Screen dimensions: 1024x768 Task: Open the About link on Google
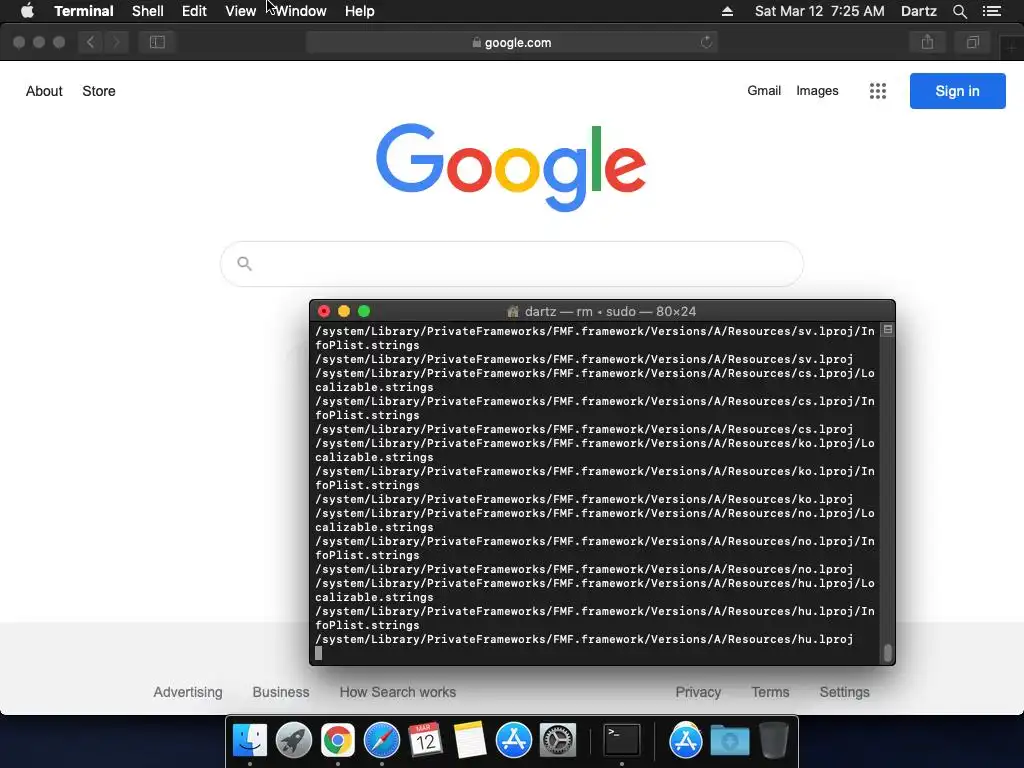[44, 91]
